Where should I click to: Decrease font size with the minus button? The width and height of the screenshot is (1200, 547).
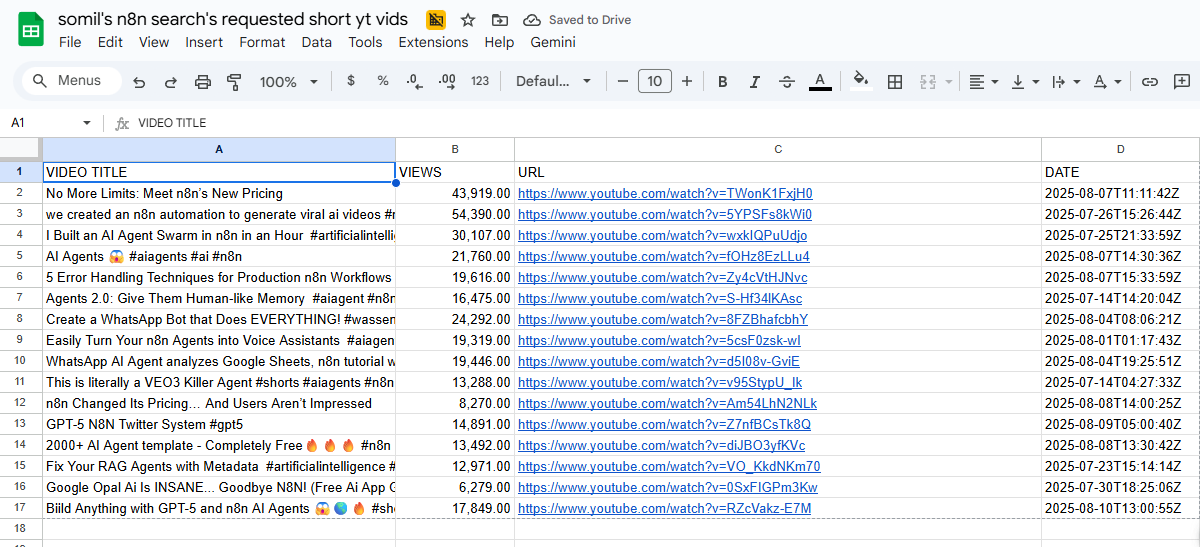click(x=623, y=81)
